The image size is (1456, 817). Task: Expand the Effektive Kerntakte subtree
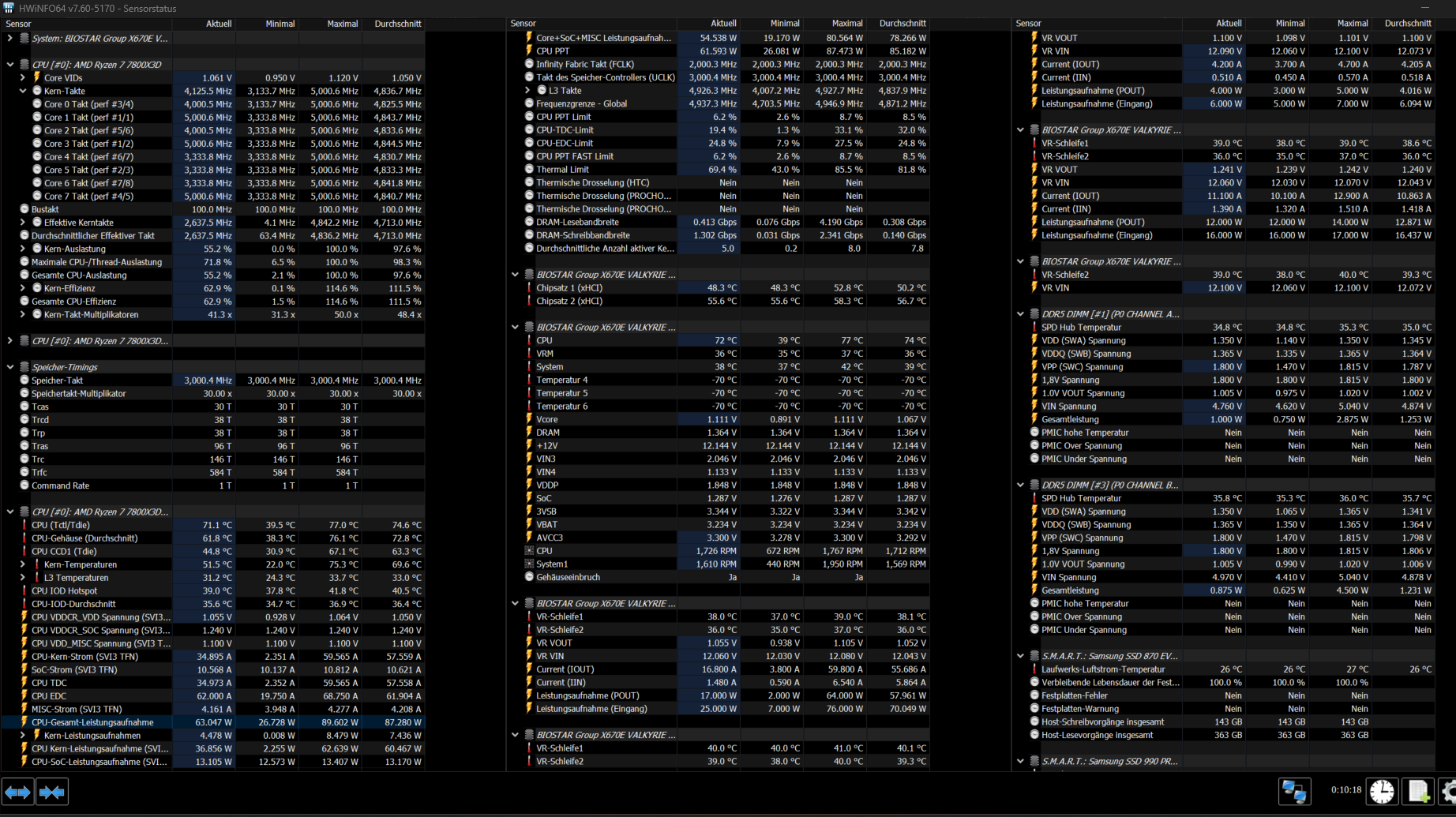pos(22,223)
